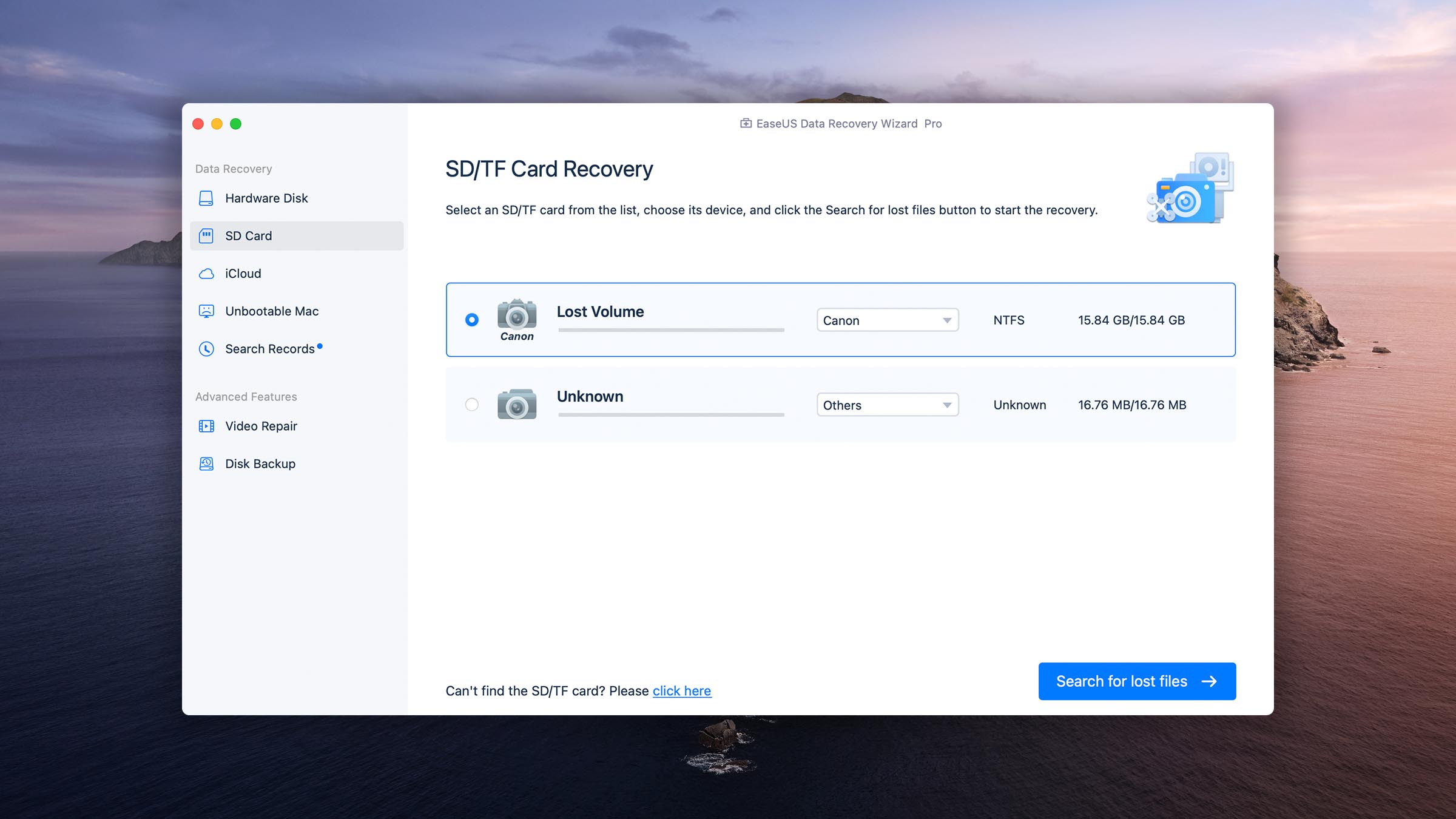Open the Others device dropdown

pos(888,405)
